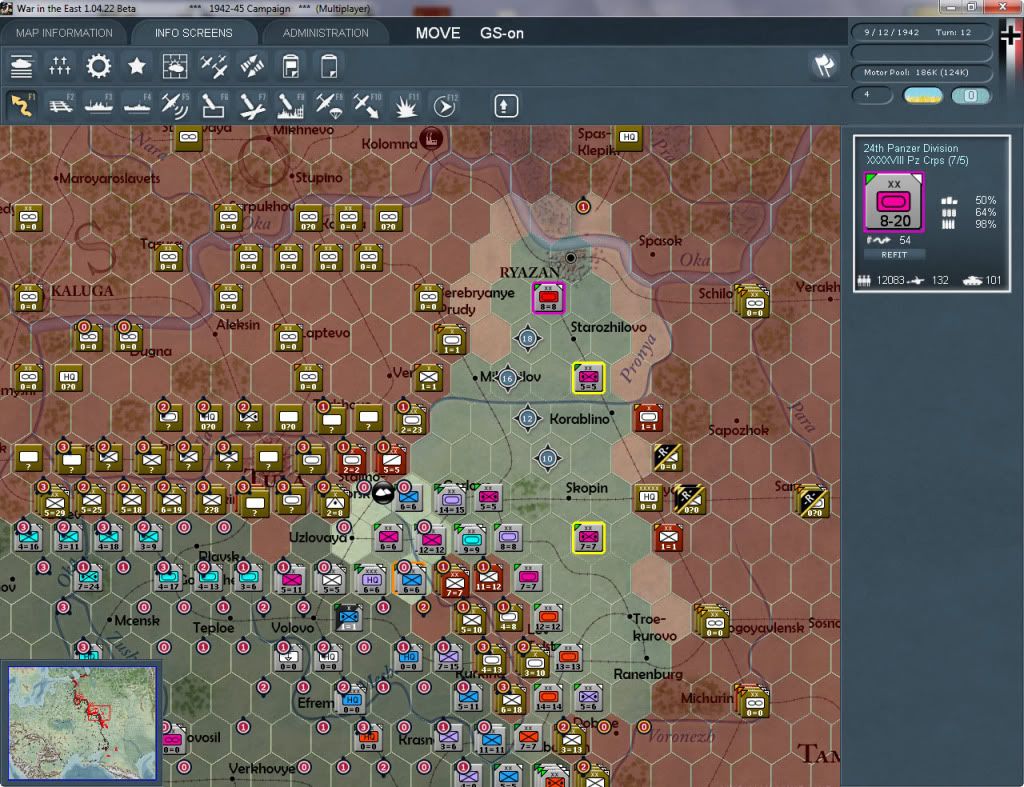Switch to the Info Screens tab
The width and height of the screenshot is (1024, 787).
pos(193,33)
